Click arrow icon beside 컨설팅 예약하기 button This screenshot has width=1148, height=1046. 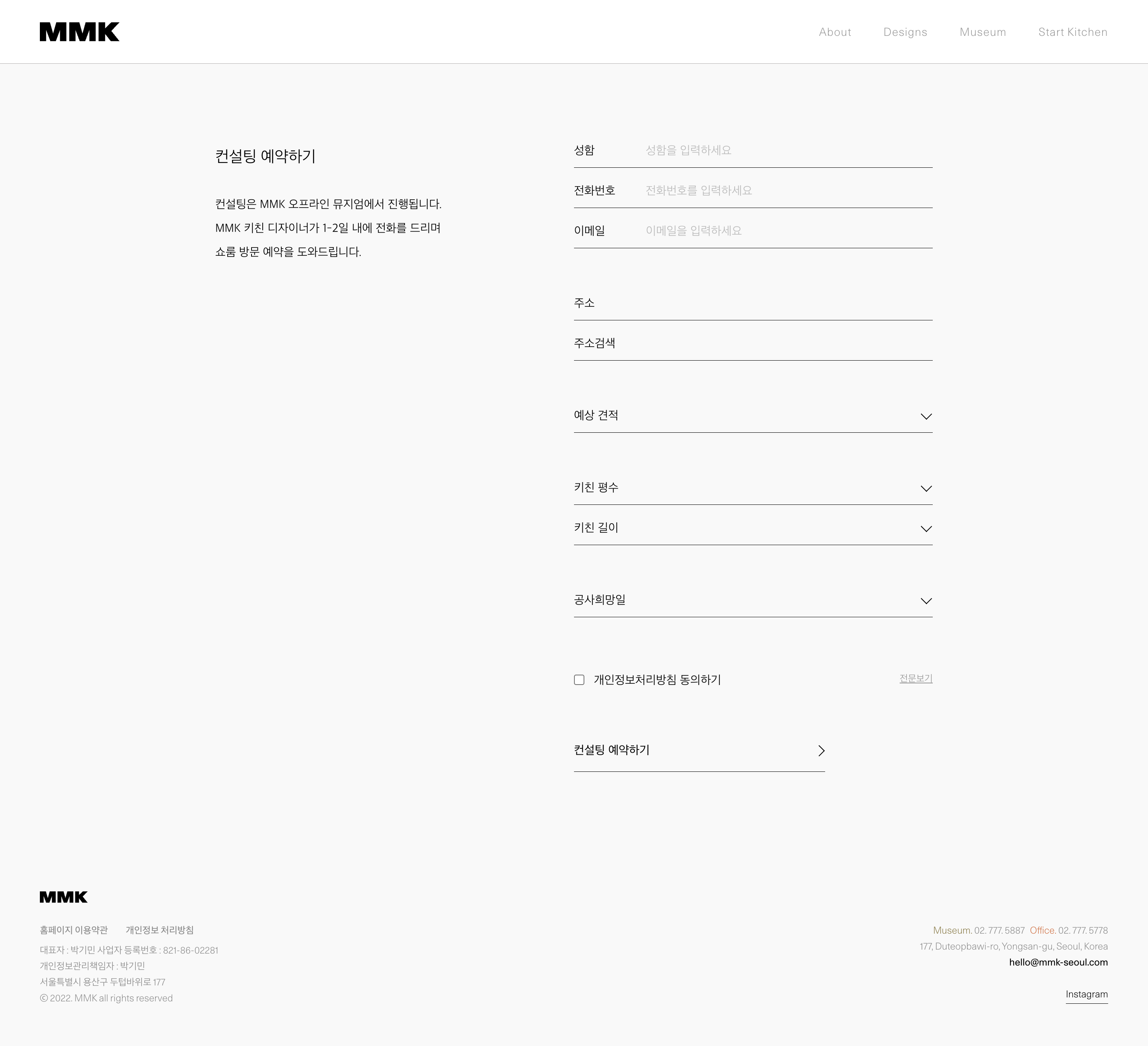coord(821,751)
